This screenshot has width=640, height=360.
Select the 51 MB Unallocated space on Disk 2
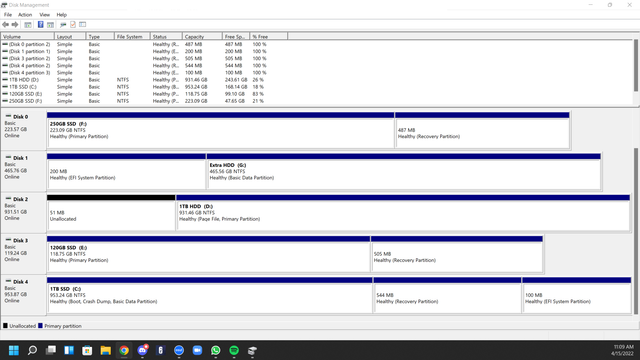click(x=111, y=213)
